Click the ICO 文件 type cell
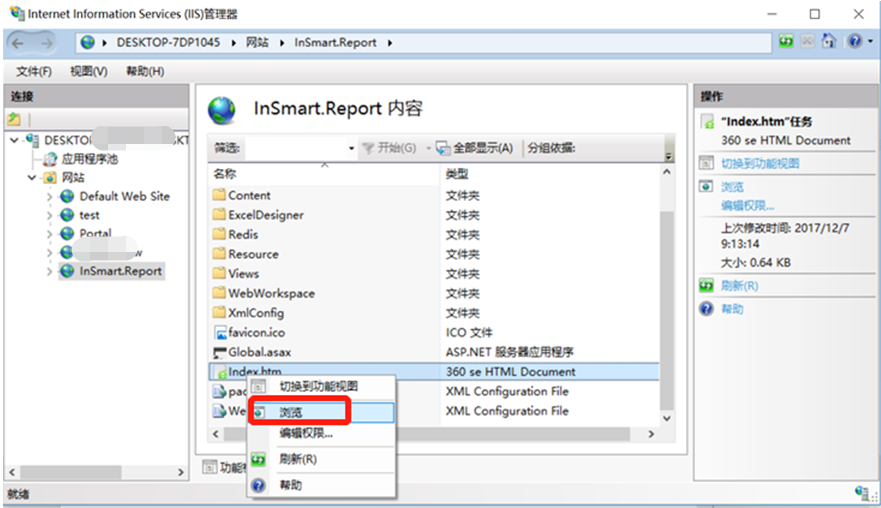This screenshot has width=881, height=508. pos(469,332)
